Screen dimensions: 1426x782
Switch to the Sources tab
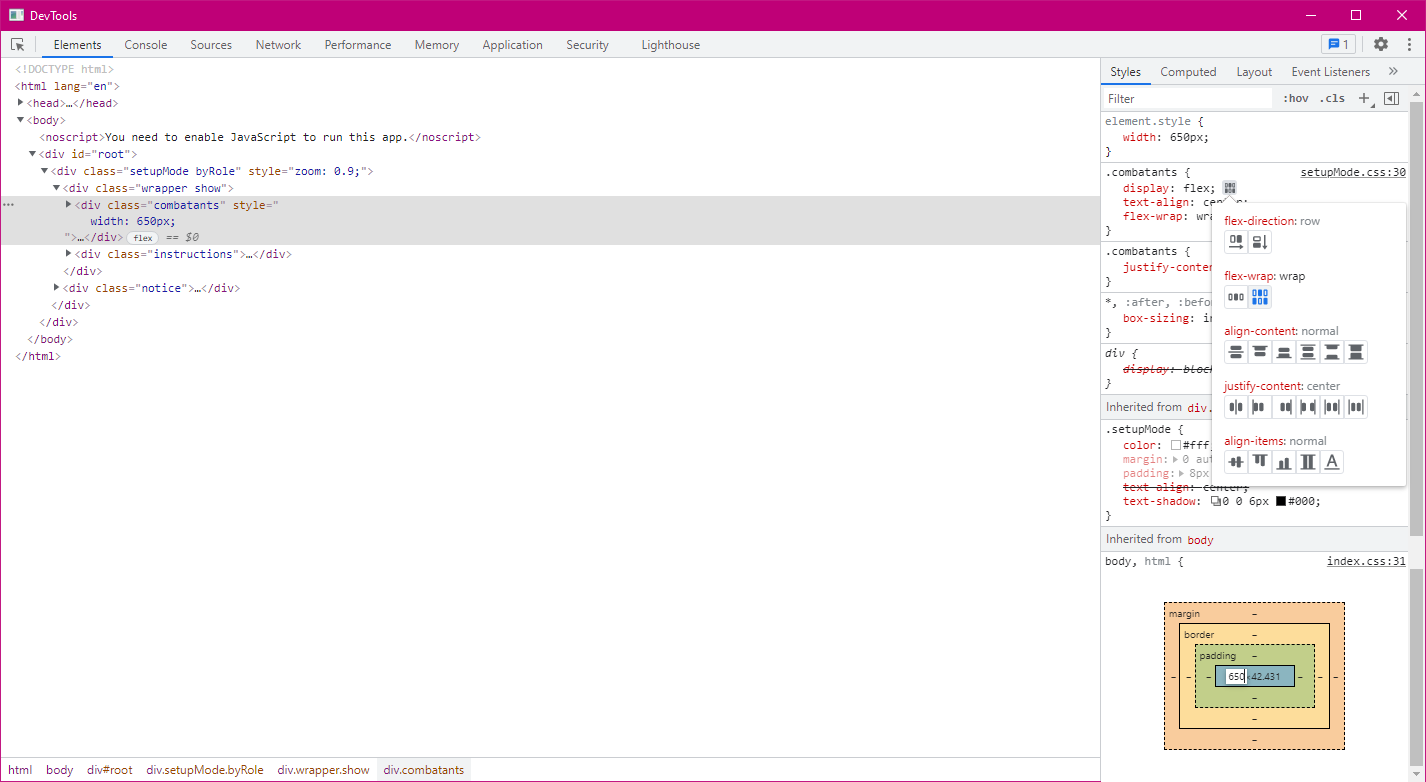[211, 45]
